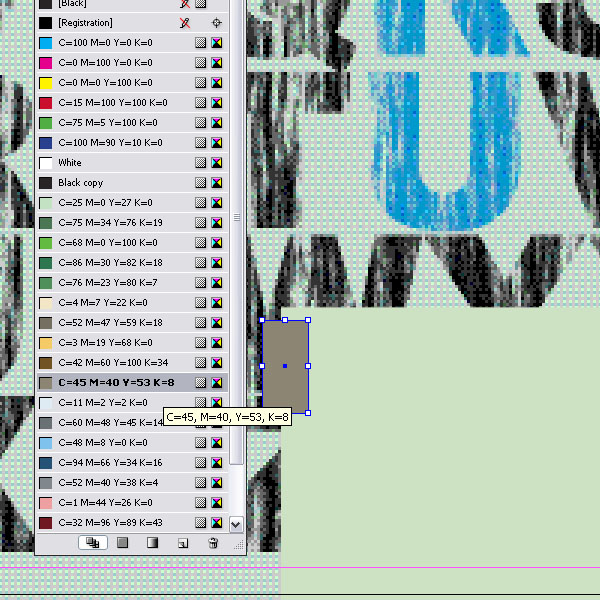Select the 'C=52 M=40 Y=38 K=4' swatch name
The height and width of the screenshot is (600, 600).
108,483
